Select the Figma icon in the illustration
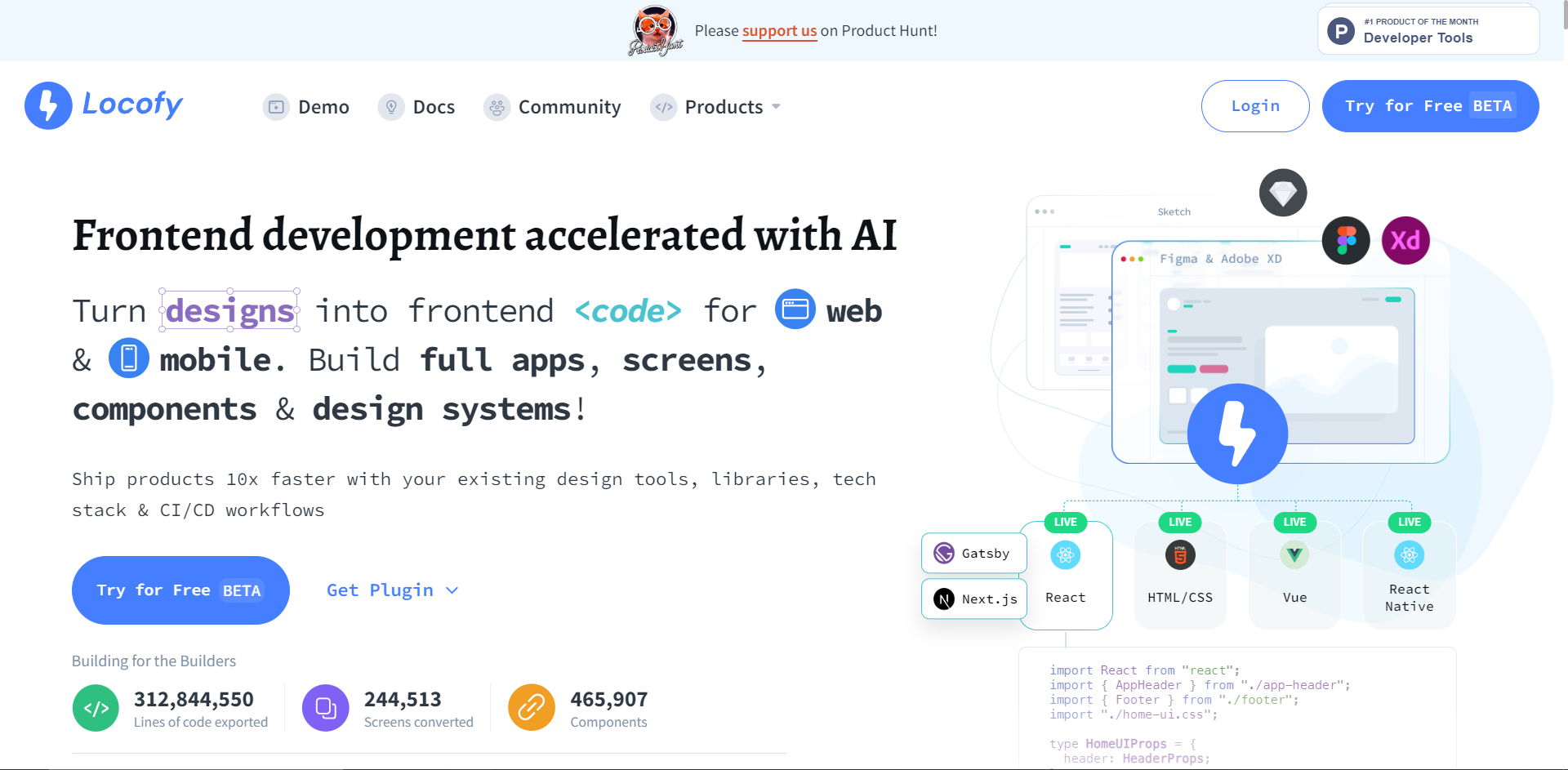Viewport: 1568px width, 770px height. (x=1346, y=240)
